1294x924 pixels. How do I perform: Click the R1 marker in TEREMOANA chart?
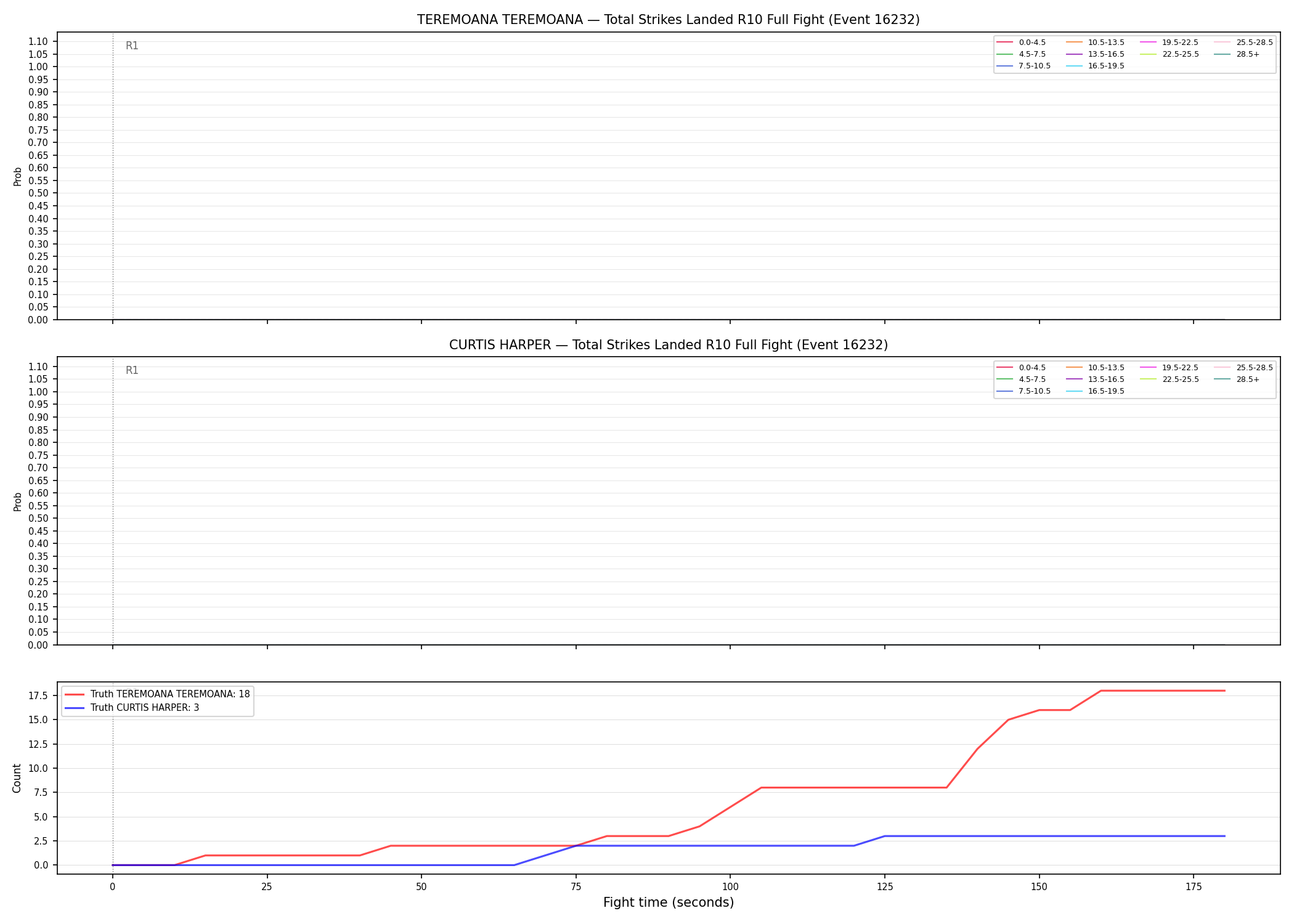tap(132, 46)
